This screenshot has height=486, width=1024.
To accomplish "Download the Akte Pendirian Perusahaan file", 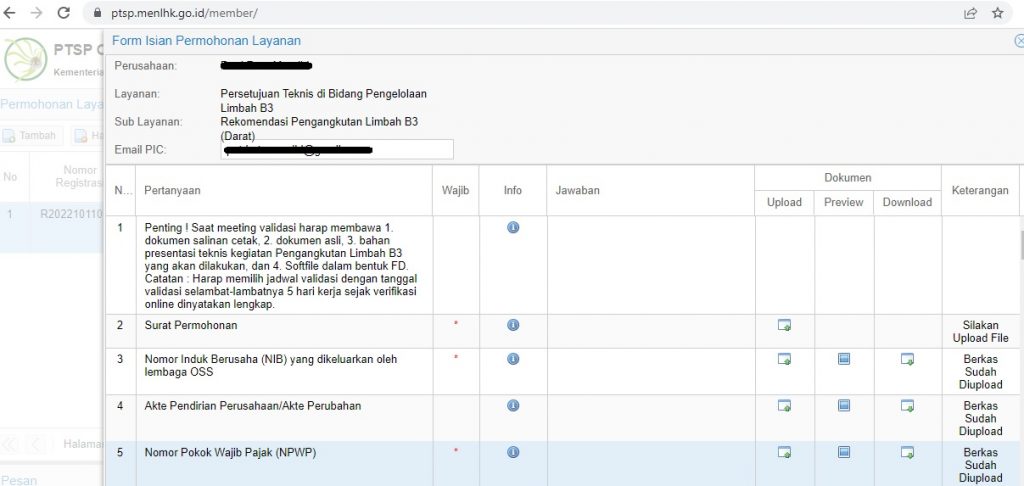I will [907, 405].
